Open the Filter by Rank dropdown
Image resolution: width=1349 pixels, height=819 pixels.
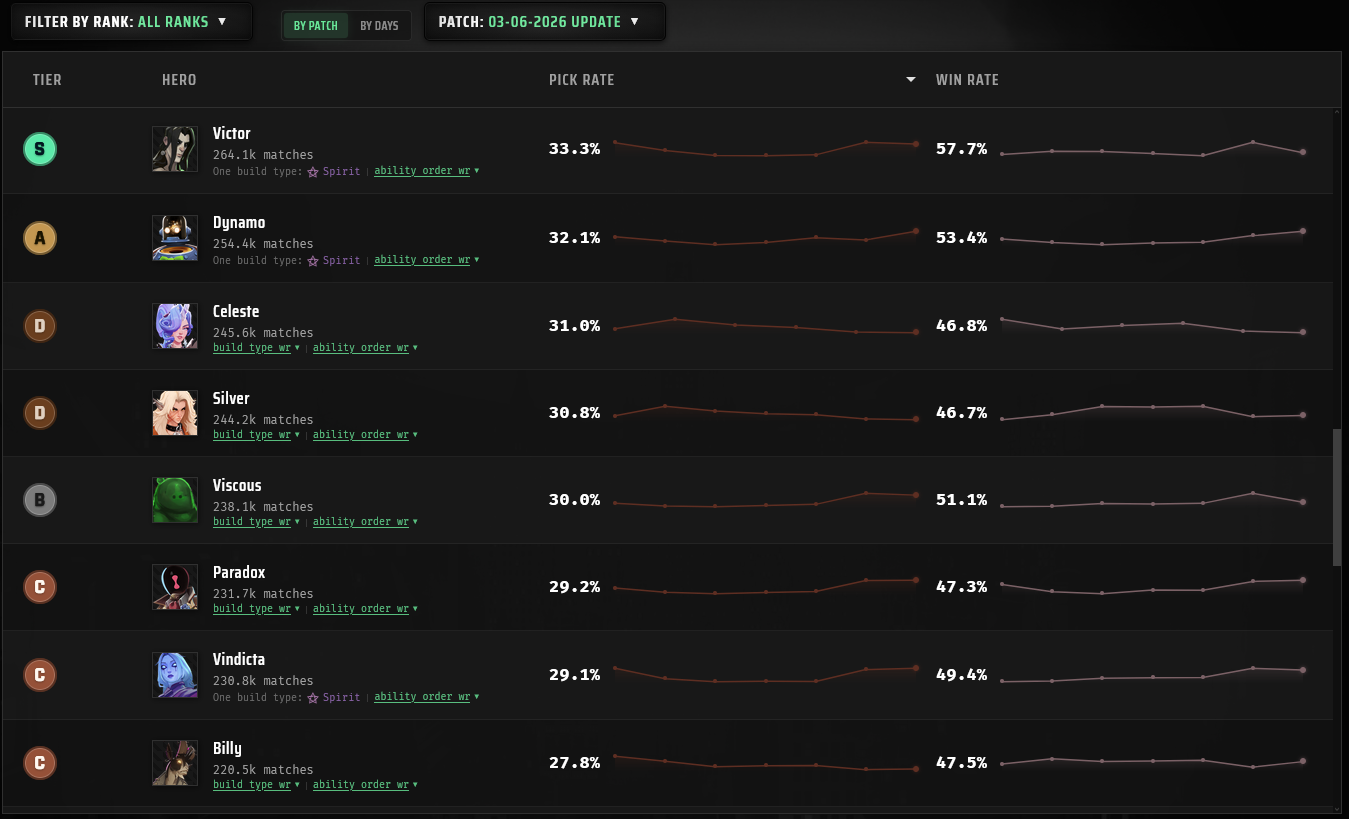(131, 21)
